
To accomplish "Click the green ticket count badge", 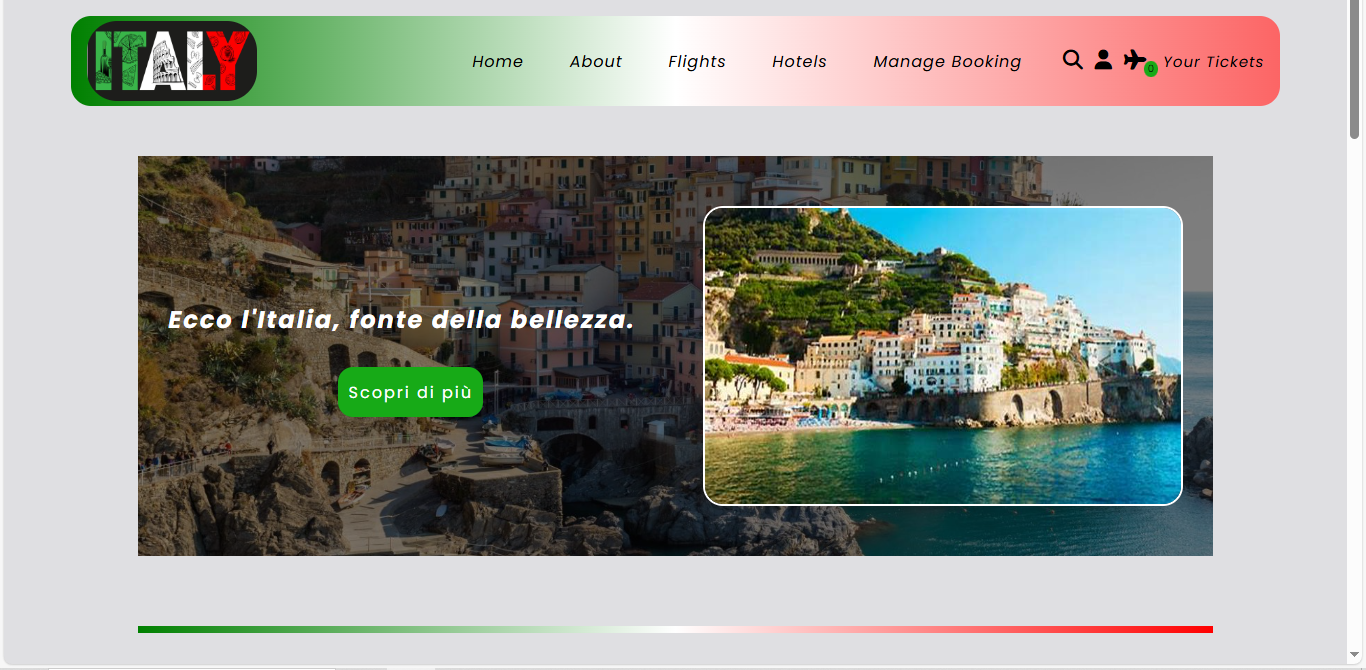I will (1151, 69).
